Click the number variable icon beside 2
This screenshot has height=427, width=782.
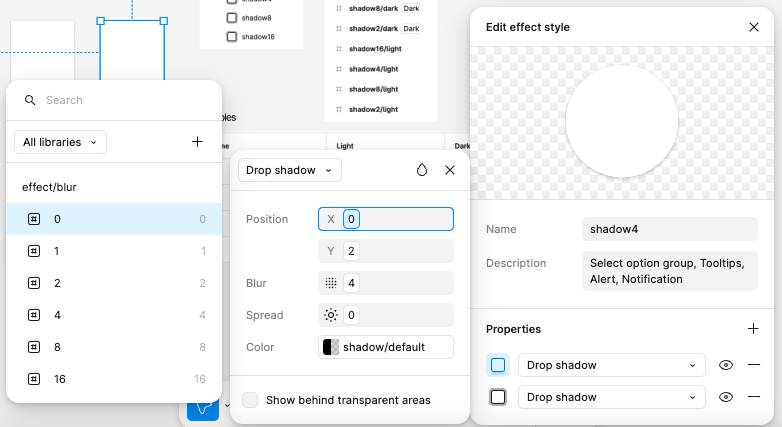pyautogui.click(x=33, y=283)
